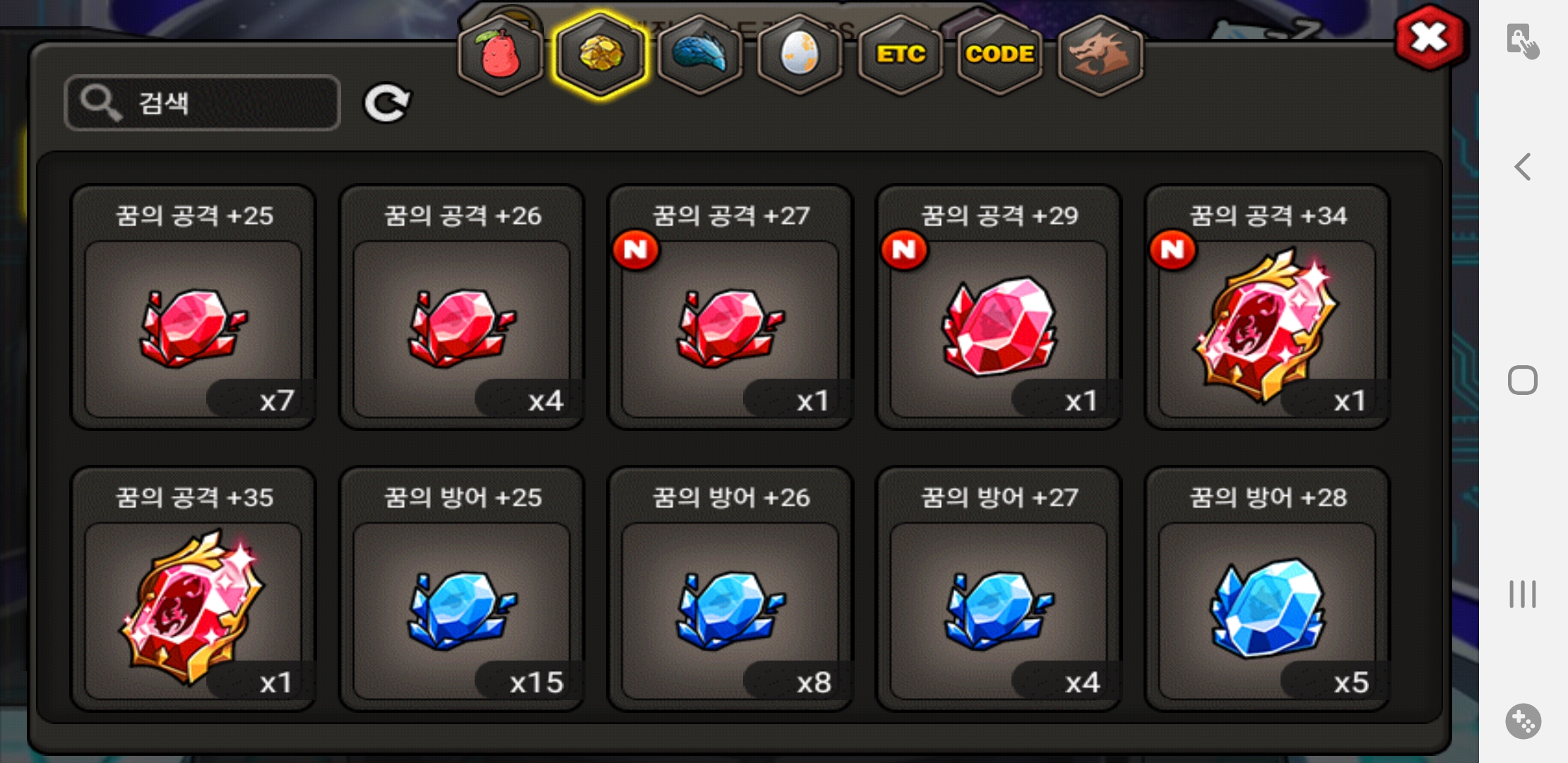Close the inventory with red X

(x=1430, y=37)
